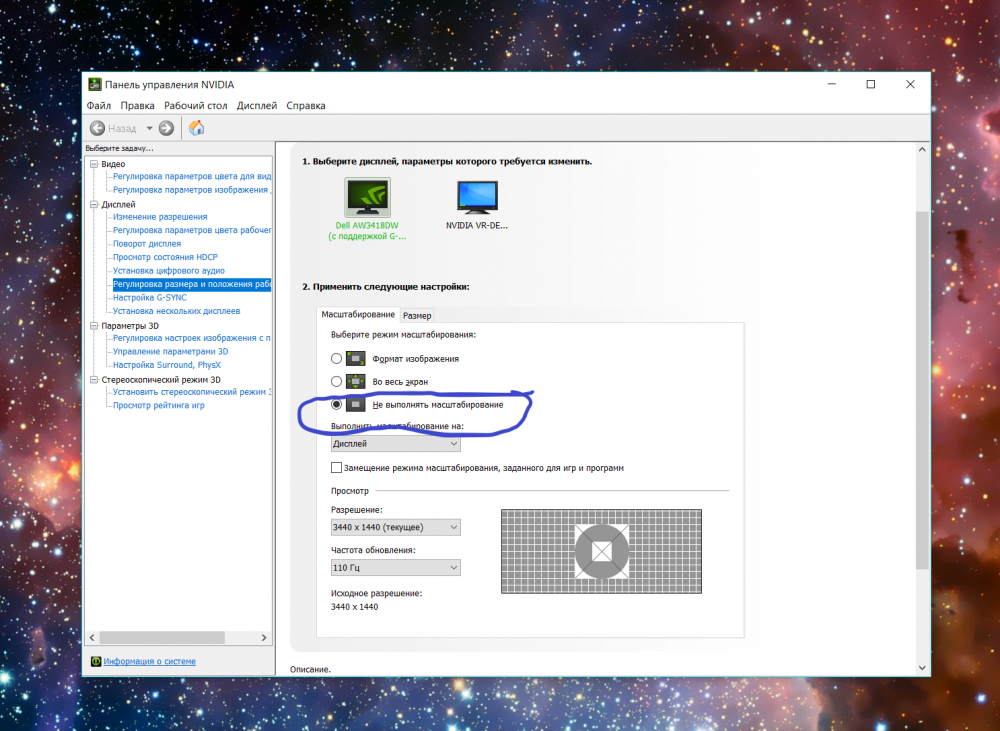Screen dimensions: 1000x731
Task: Open 'Информация о системе' link
Action: [150, 661]
